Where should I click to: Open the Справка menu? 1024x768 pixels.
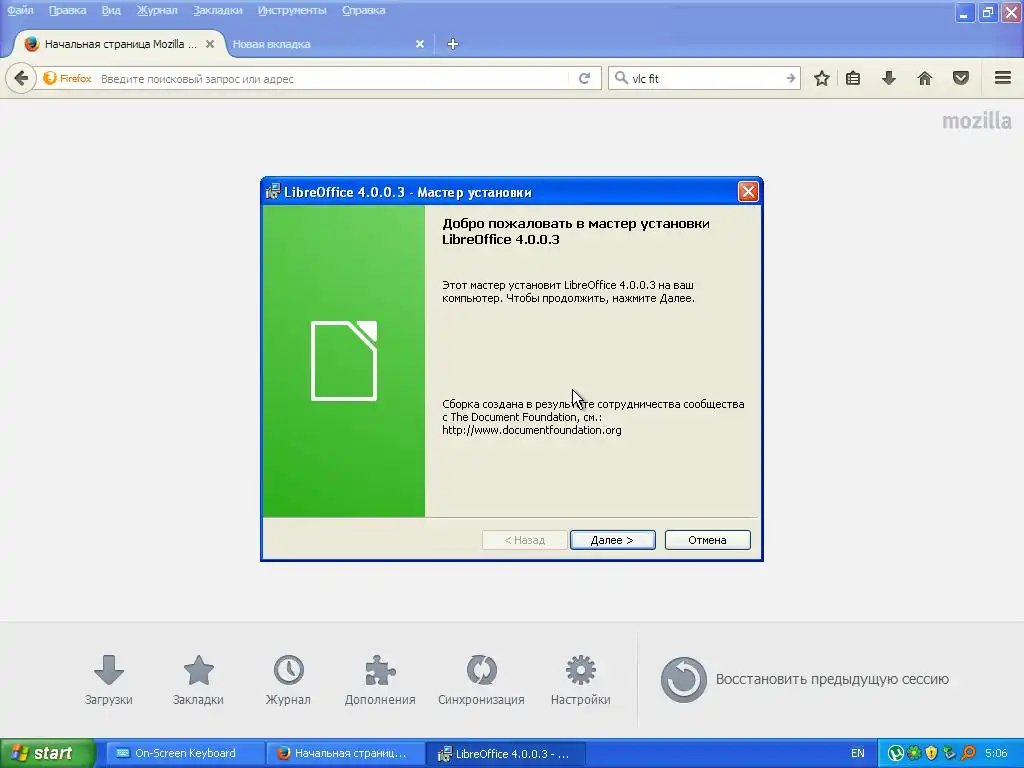coord(363,10)
